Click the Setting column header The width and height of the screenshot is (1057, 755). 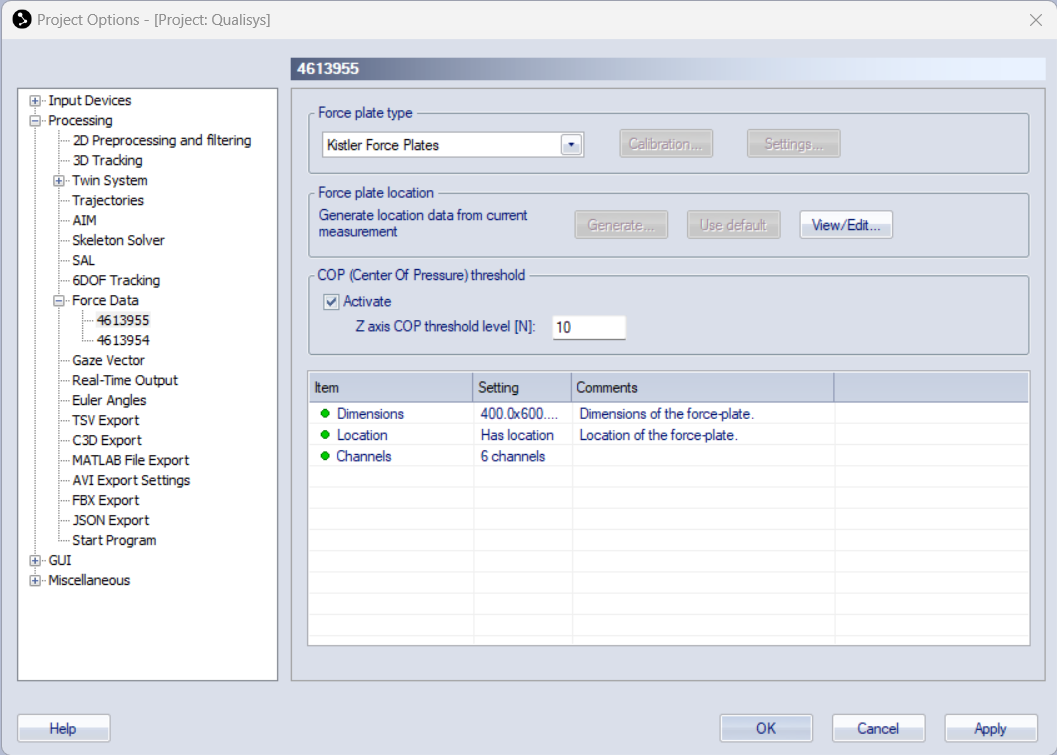point(521,387)
